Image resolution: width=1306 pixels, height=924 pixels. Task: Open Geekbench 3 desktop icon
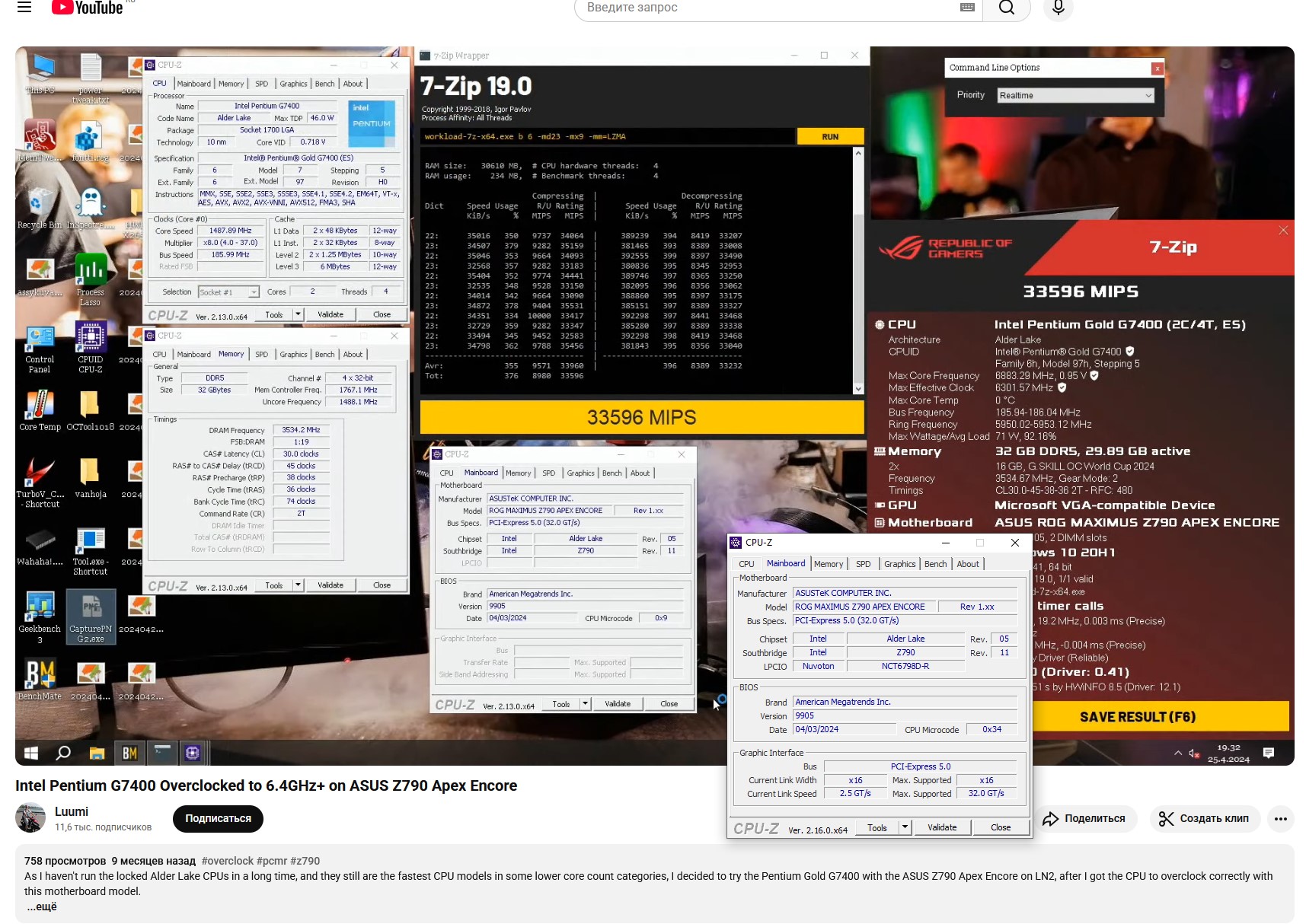40,617
